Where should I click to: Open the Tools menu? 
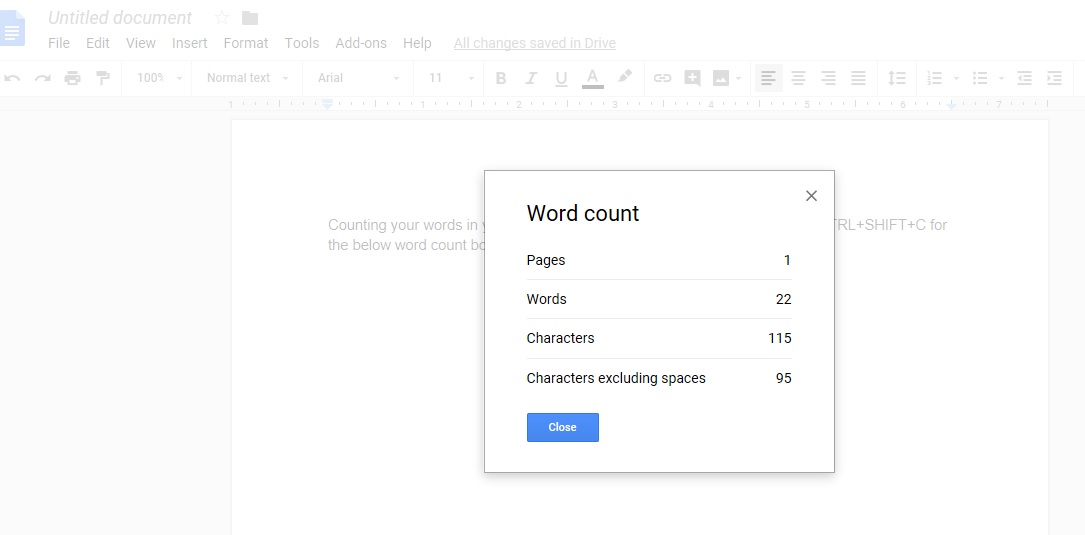point(302,43)
